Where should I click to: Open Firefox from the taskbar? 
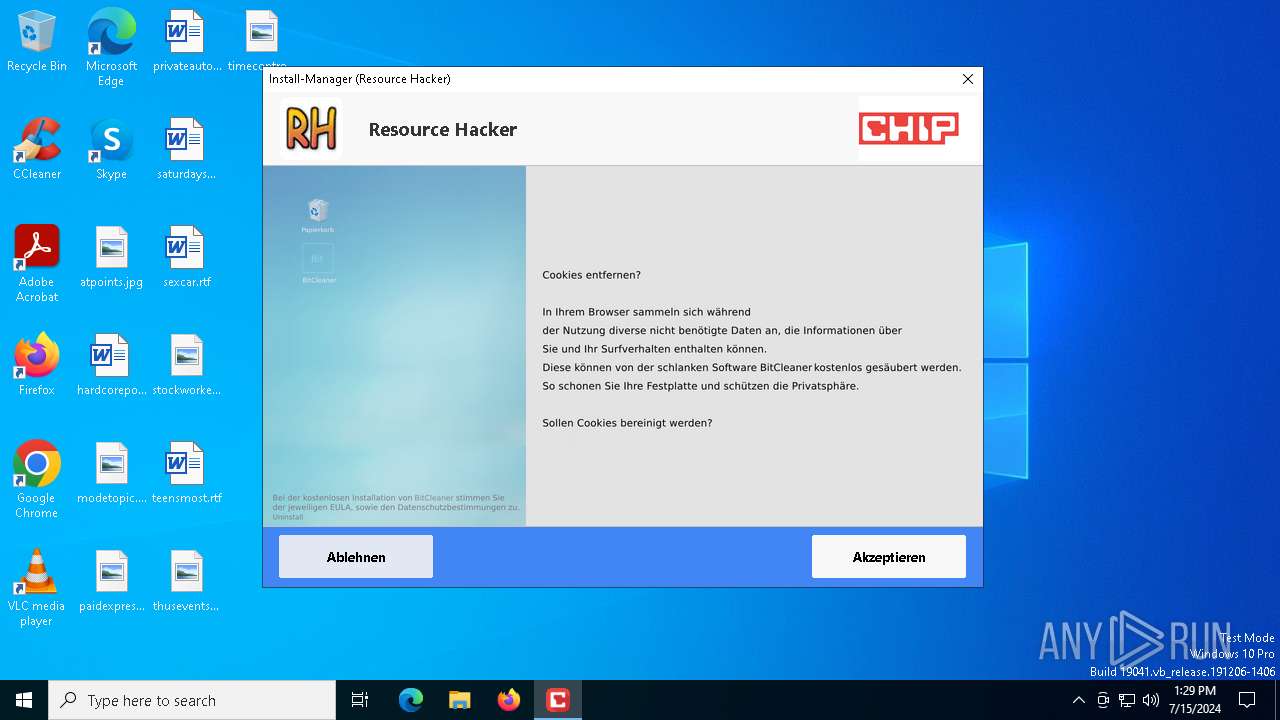(x=509, y=700)
